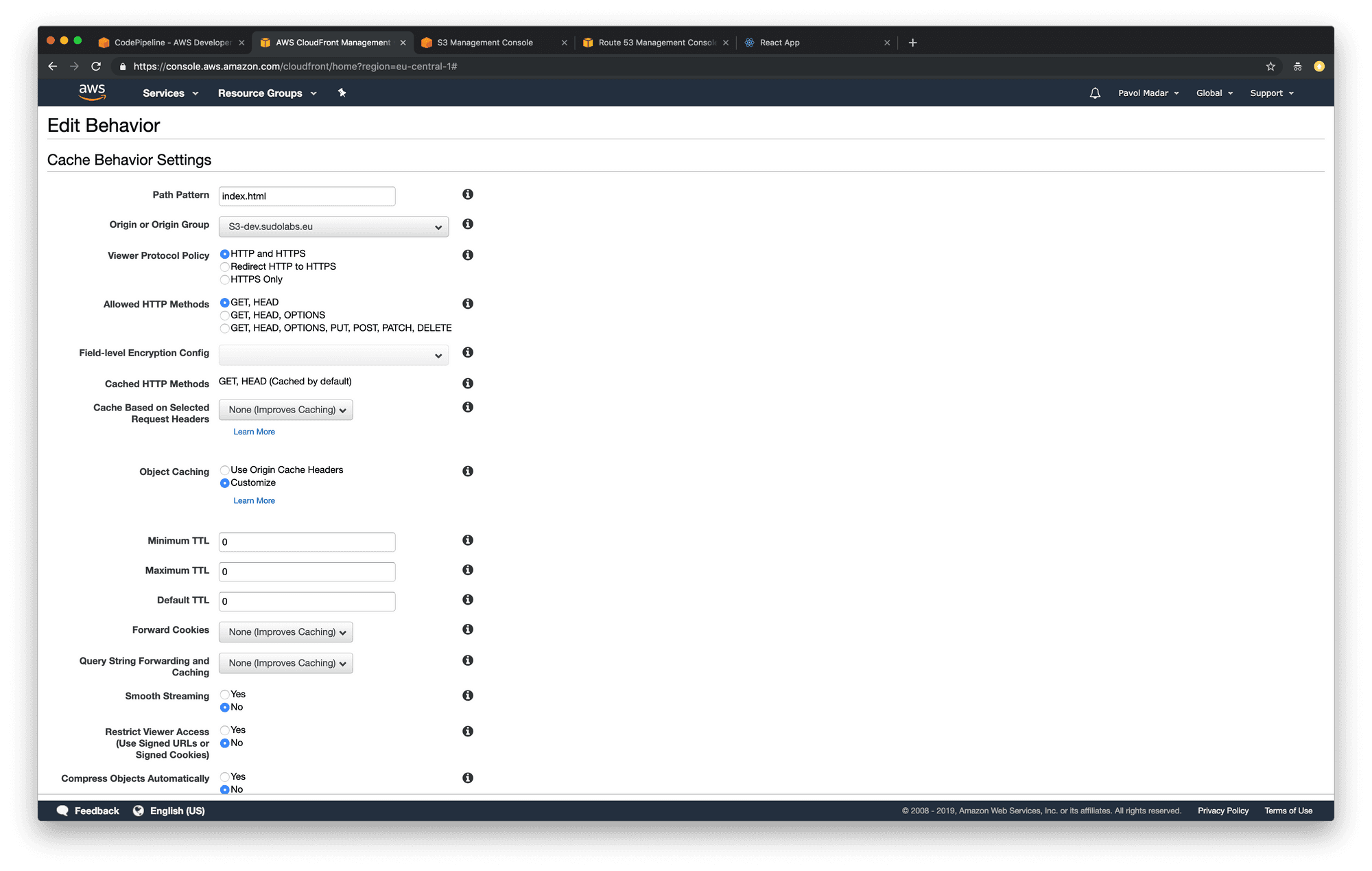Click the pin shortcut icon in AWS navbar
This screenshot has width=1372, height=871.
[342, 93]
